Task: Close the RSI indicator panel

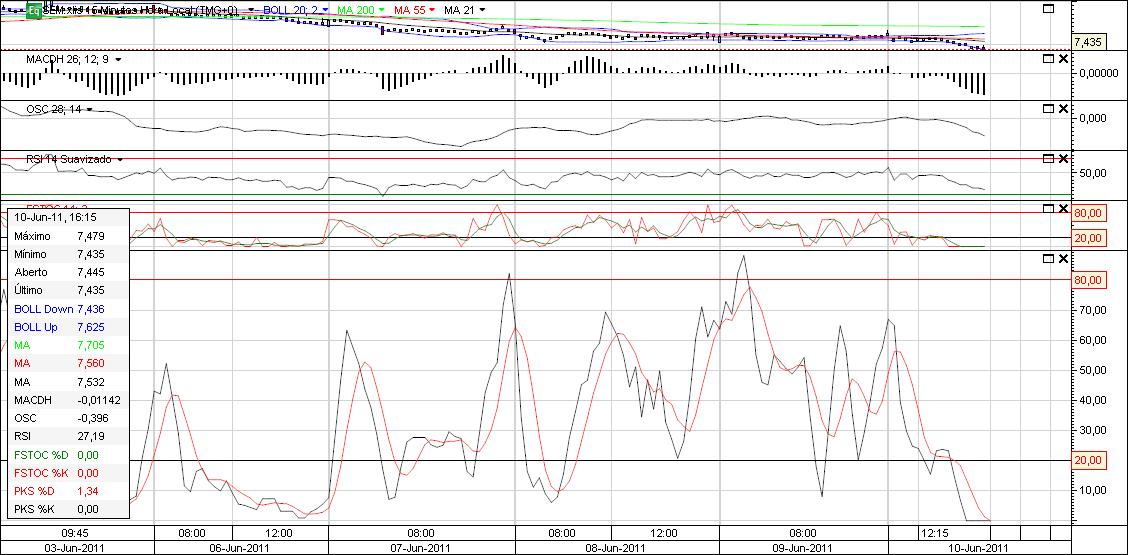Action: tap(1063, 158)
